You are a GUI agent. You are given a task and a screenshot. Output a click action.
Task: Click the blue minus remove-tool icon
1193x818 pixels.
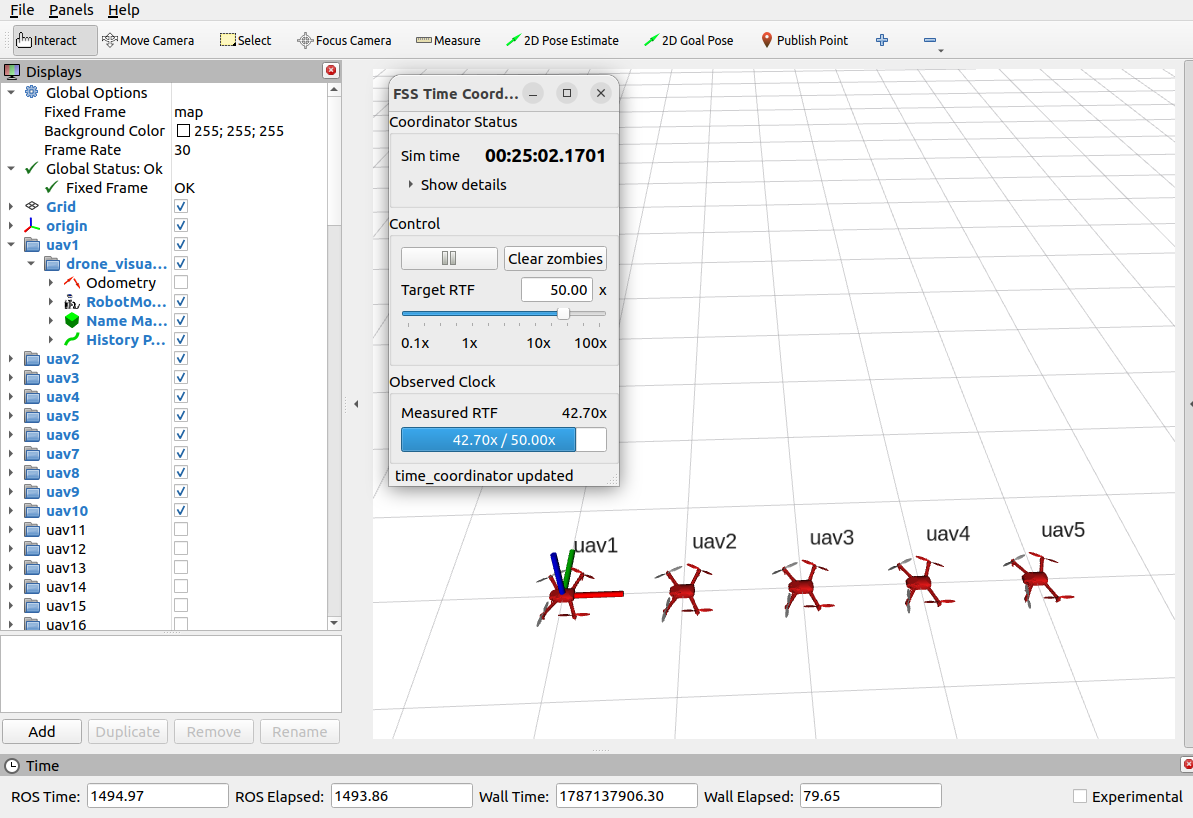tap(930, 40)
